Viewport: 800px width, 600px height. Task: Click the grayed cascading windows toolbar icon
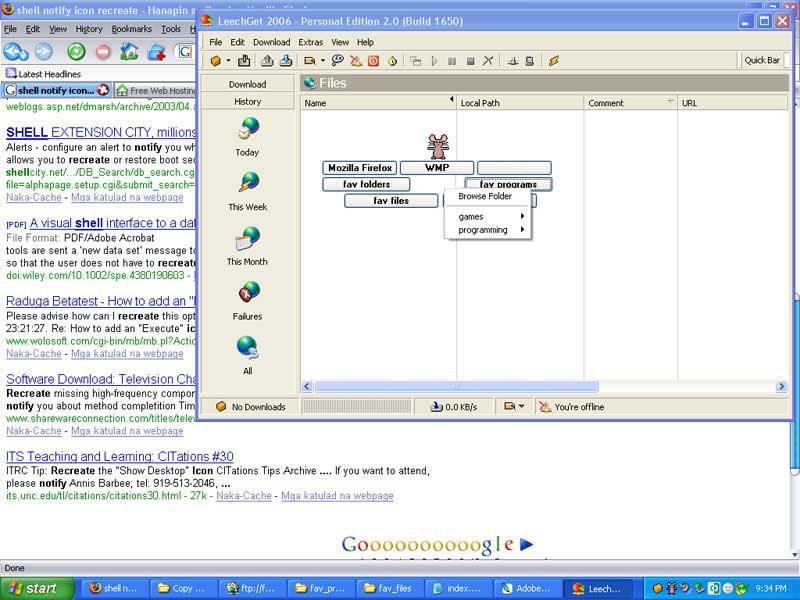tap(416, 61)
